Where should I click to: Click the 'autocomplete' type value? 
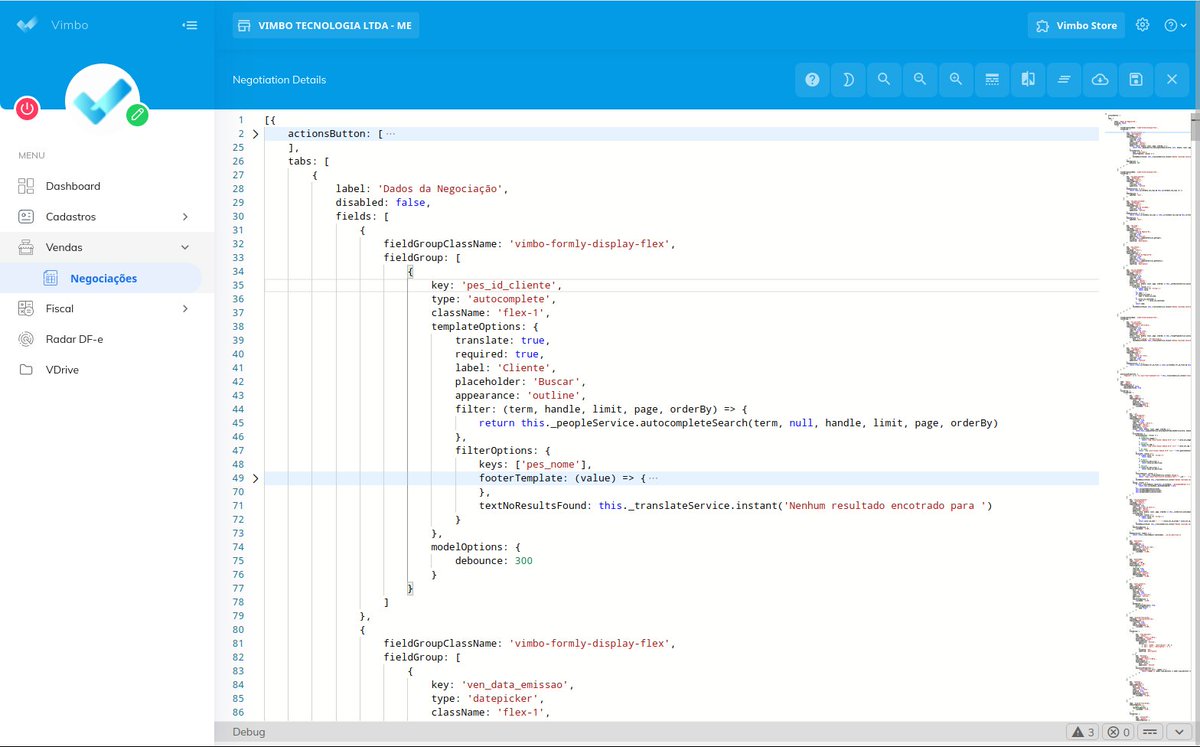tap(508, 299)
